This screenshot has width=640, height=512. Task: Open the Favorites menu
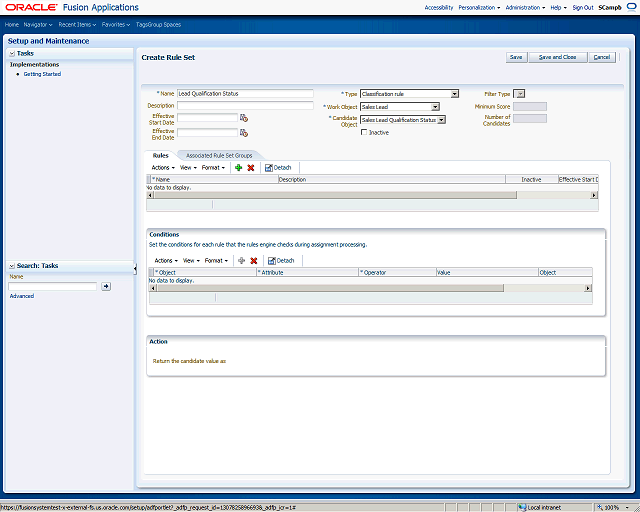(116, 25)
